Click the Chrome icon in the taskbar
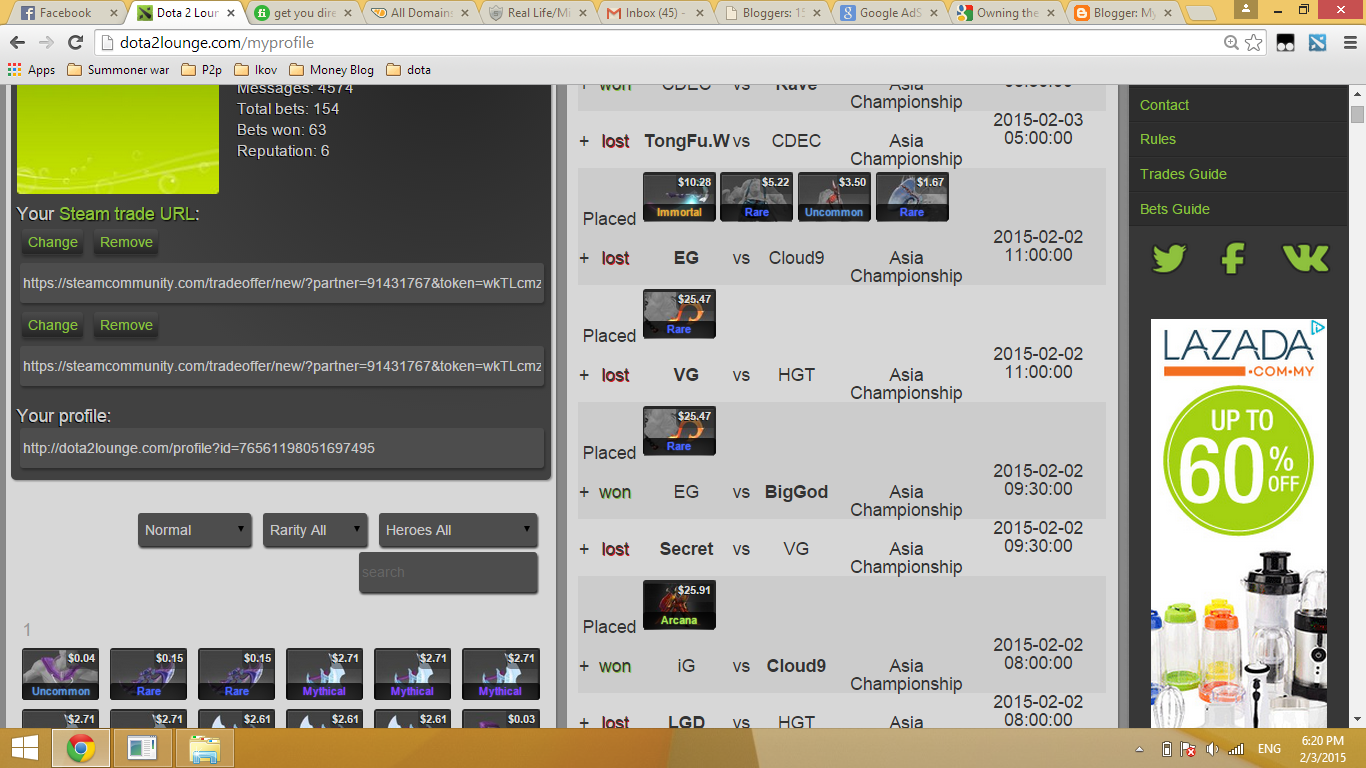The width and height of the screenshot is (1366, 768). click(81, 748)
